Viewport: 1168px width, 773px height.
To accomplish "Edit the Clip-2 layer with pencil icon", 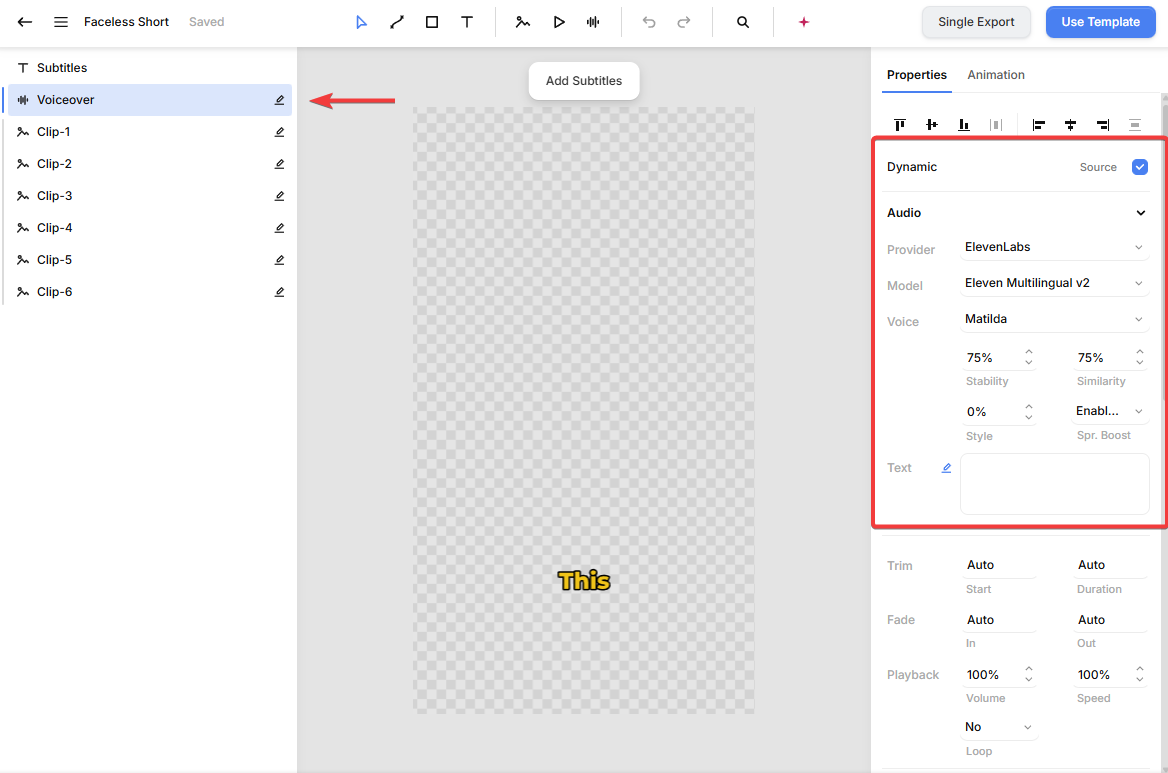I will (x=279, y=164).
